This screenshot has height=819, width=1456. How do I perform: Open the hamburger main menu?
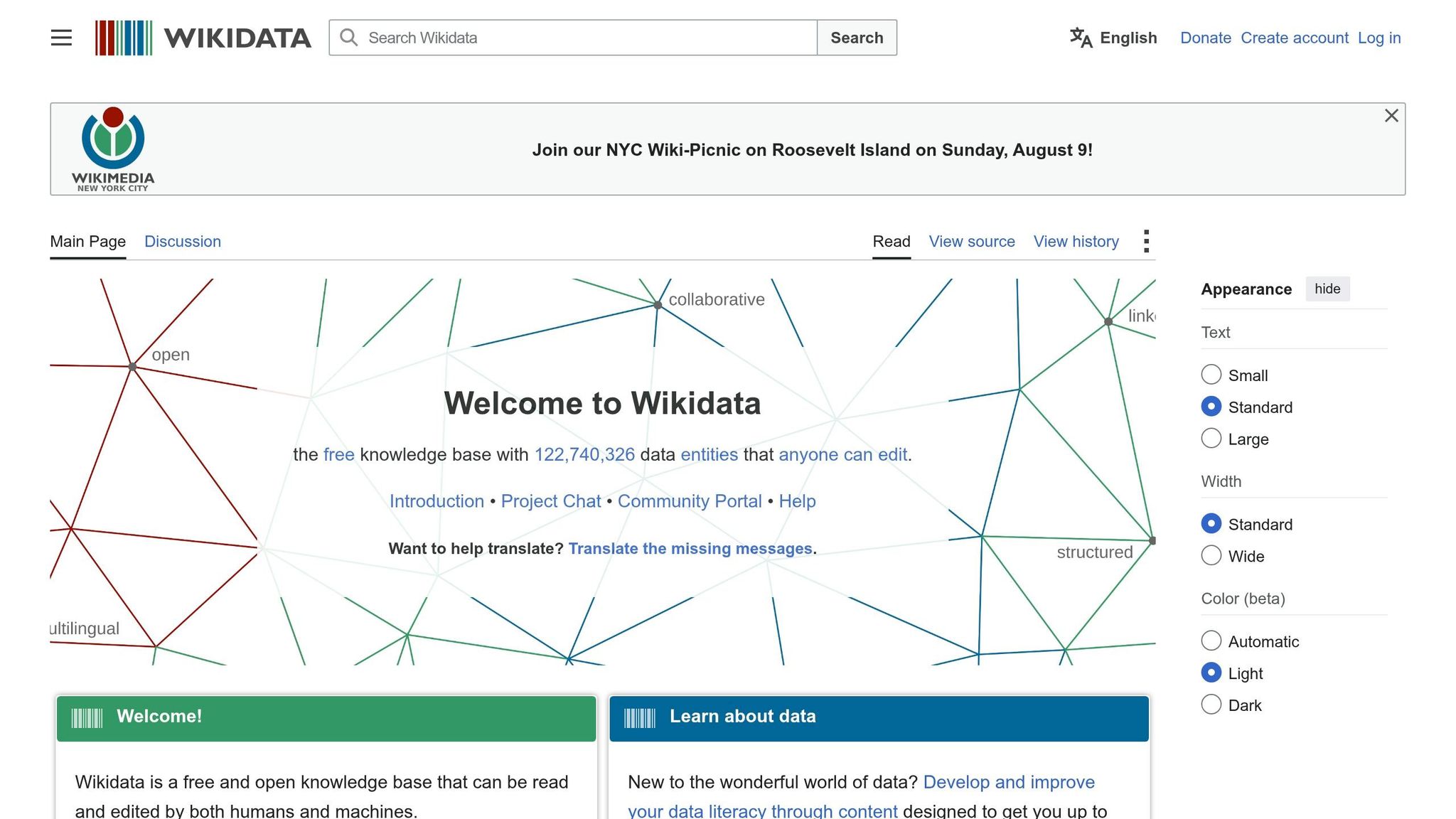pyautogui.click(x=62, y=38)
